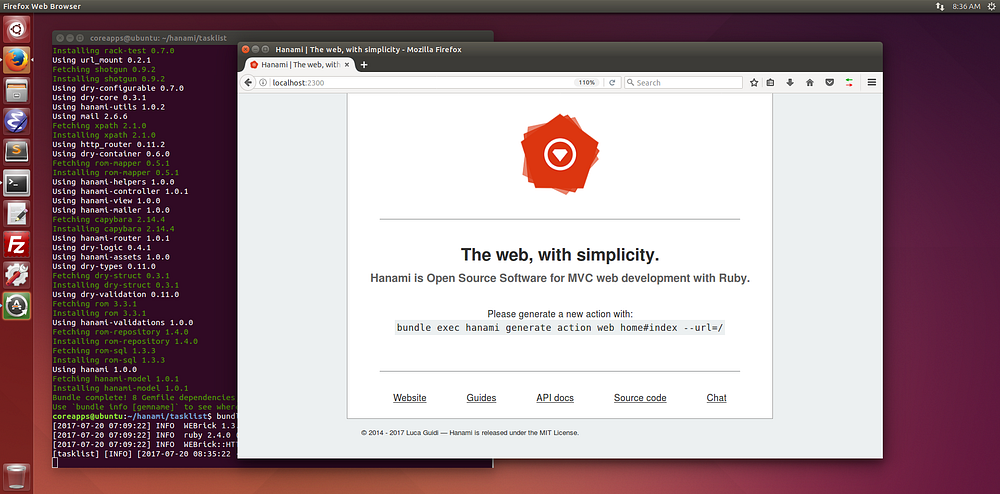This screenshot has height=494, width=1000.
Task: Click terminal line 'Using hanami-utils 1.0.2'
Action: tap(108, 107)
